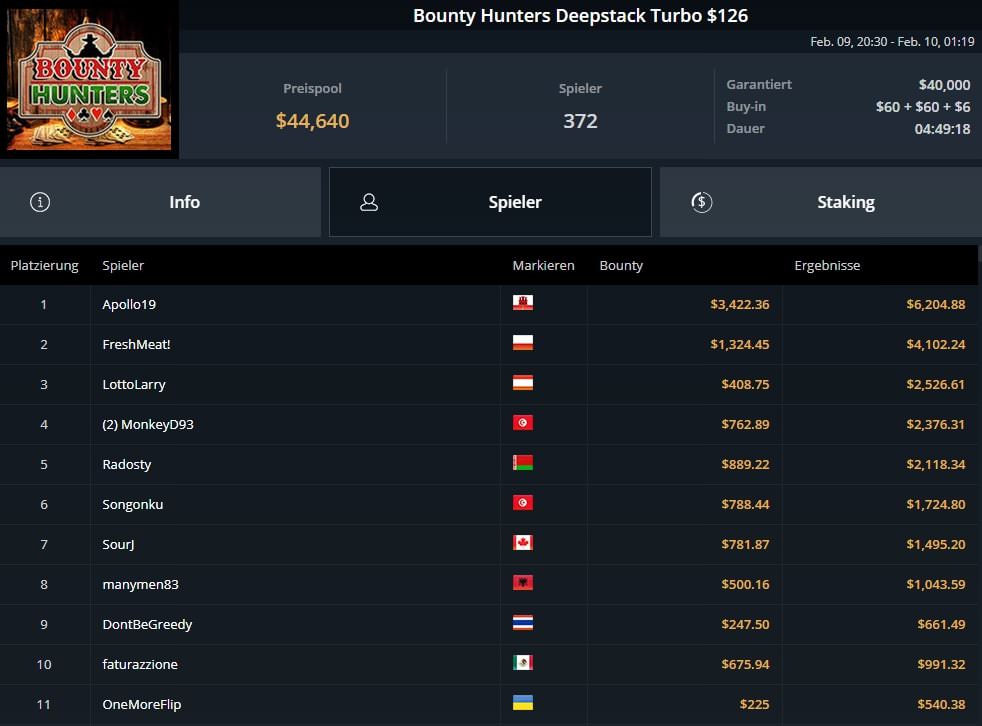
Task: Click the person icon on Spieler tab
Action: point(369,202)
